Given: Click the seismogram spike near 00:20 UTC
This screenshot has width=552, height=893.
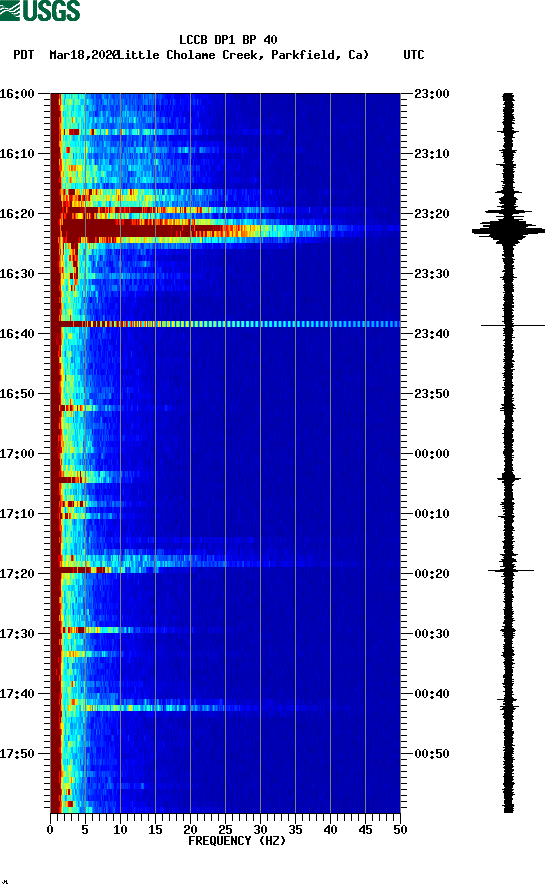Looking at the screenshot, I should click(x=510, y=570).
